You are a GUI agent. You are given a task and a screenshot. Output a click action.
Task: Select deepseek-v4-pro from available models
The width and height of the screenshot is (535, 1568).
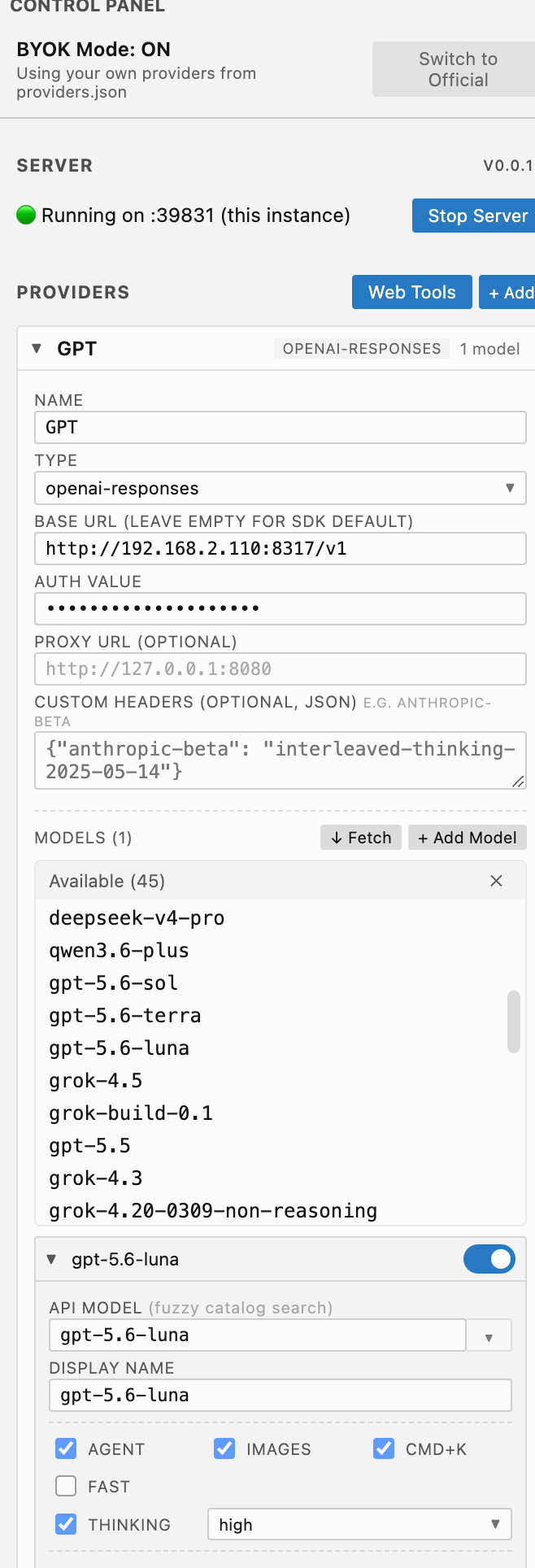click(281, 918)
